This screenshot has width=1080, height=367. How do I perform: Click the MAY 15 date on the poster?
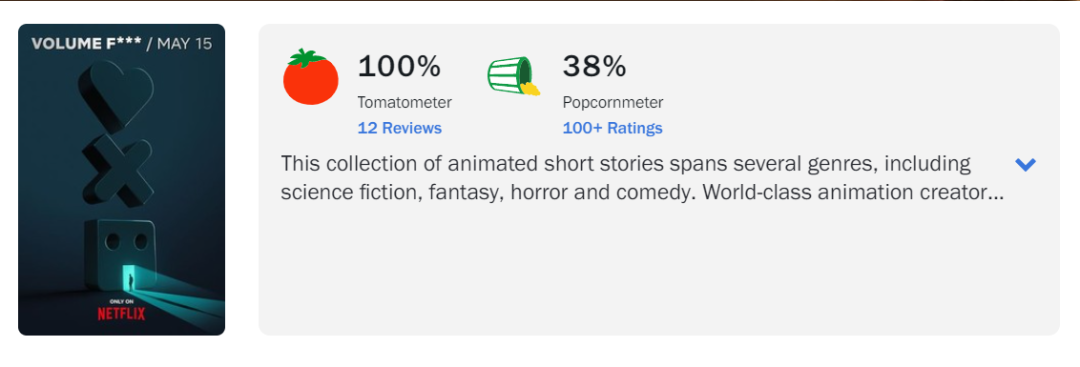(185, 43)
